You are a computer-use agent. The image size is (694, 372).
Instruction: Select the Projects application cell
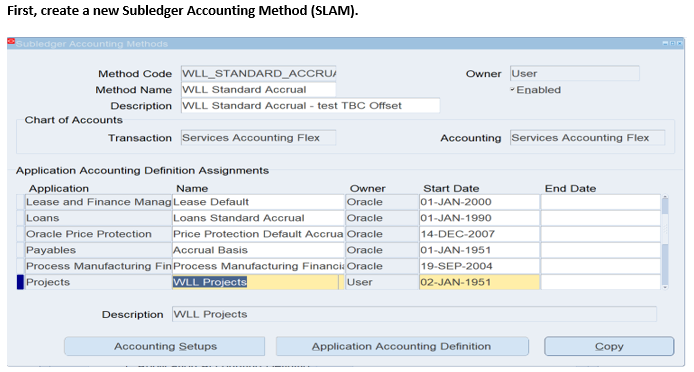point(98,282)
